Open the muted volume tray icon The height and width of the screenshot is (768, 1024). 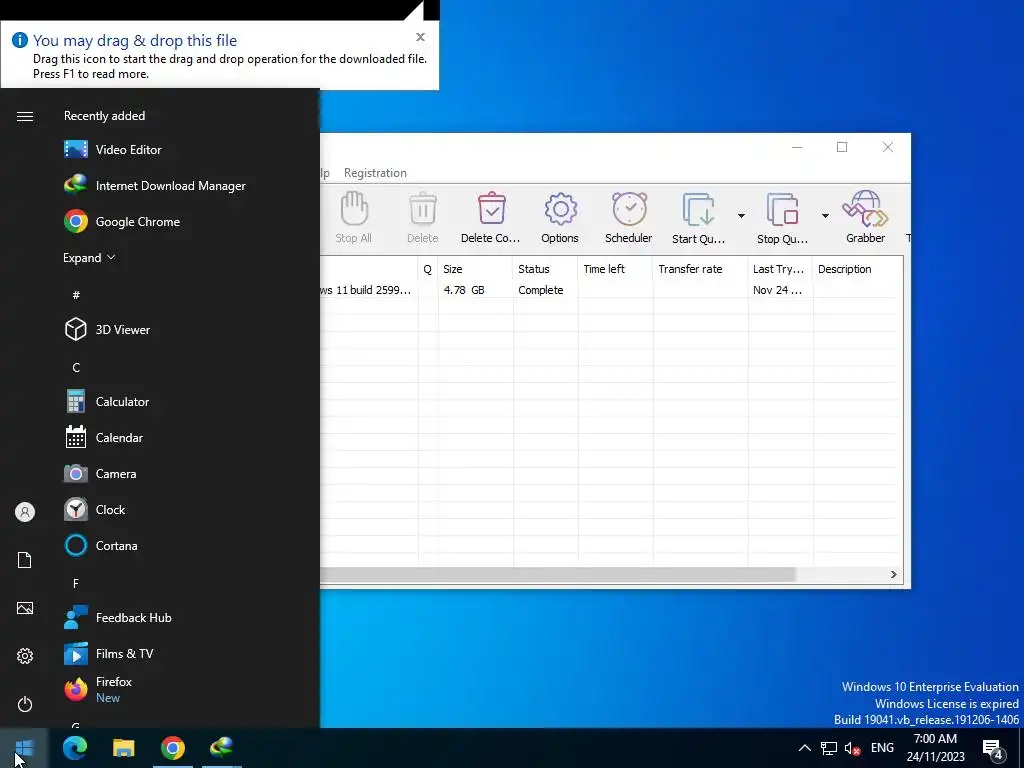tap(852, 748)
